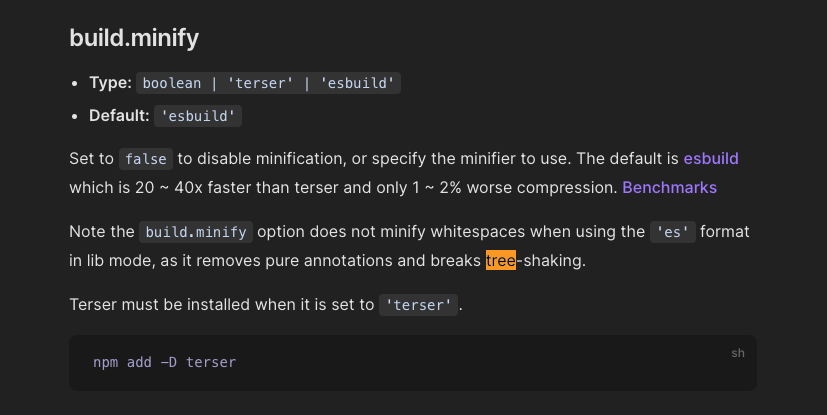Click the inline code false
This screenshot has height=415, width=827.
click(146, 159)
